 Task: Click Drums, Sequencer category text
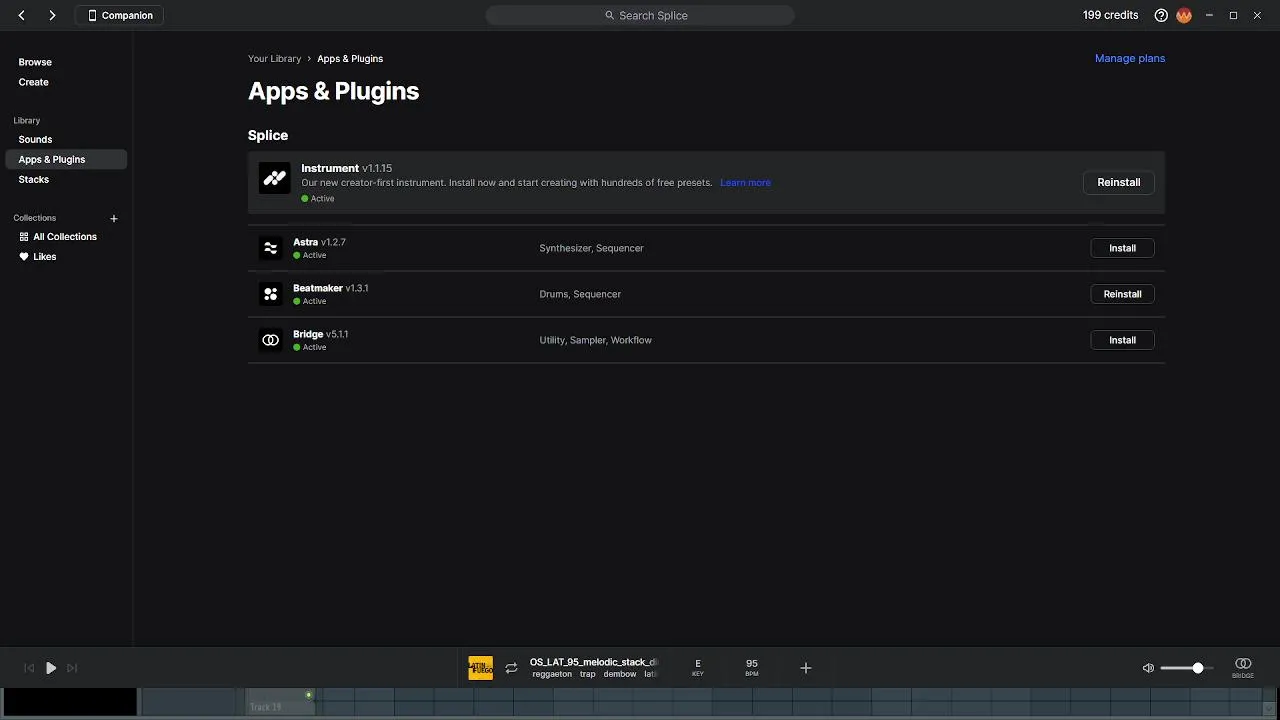580,294
